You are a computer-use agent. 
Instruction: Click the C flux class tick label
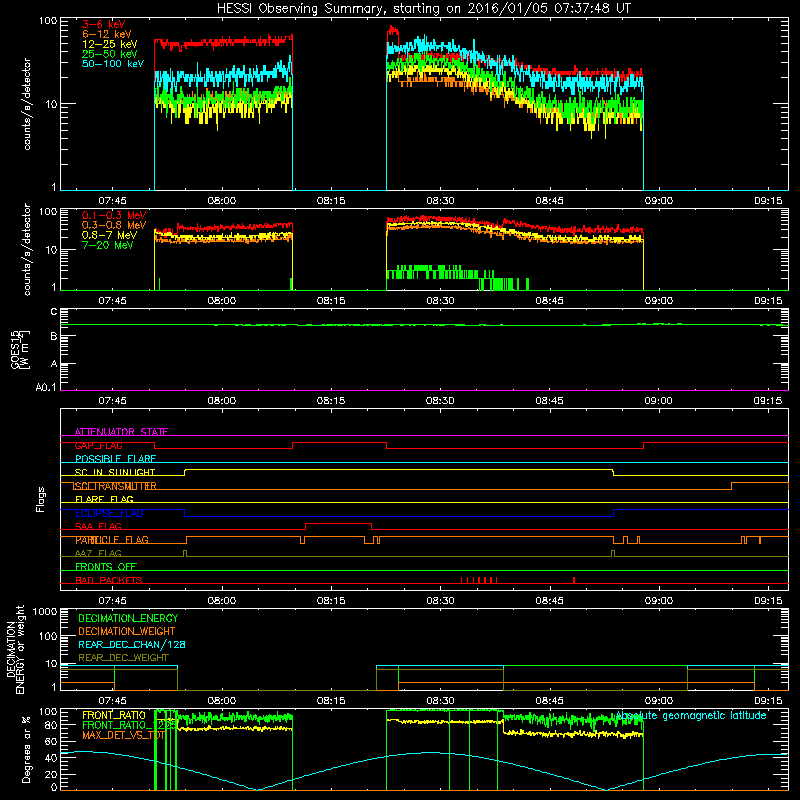tap(54, 311)
